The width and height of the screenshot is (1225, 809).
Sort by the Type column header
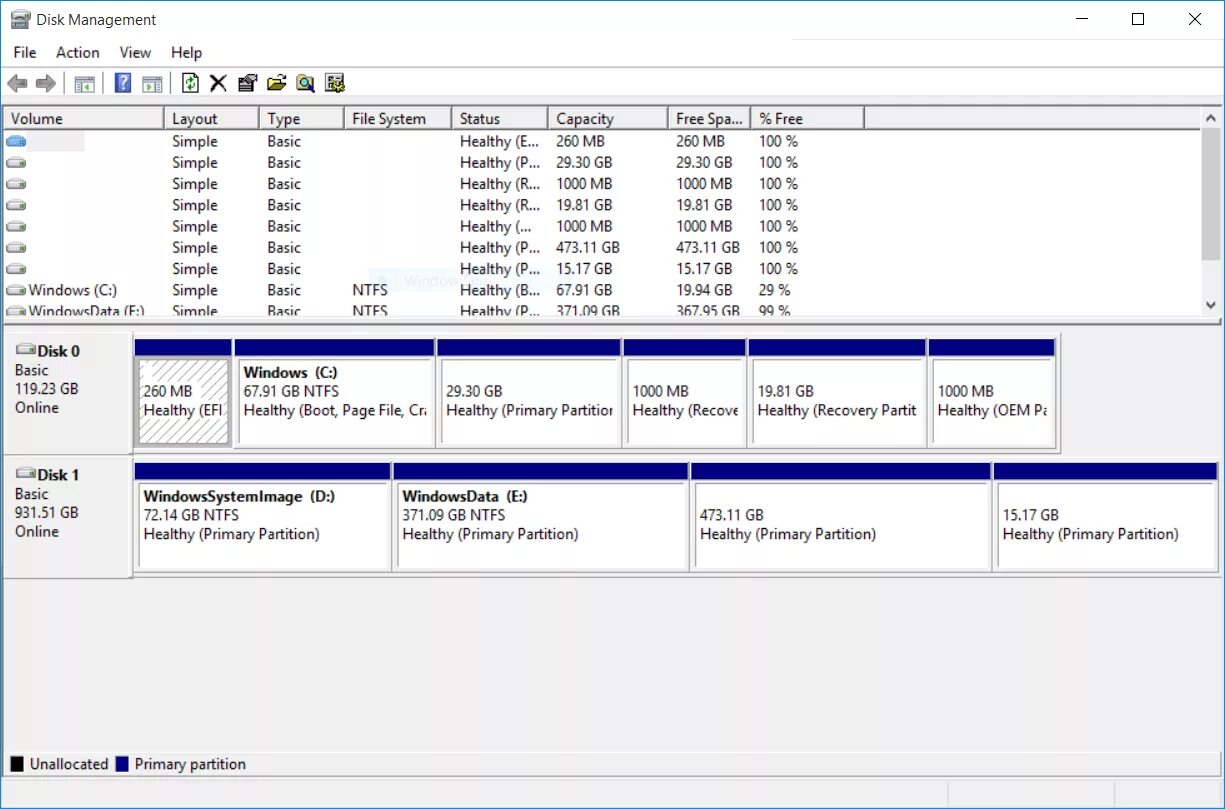click(x=301, y=118)
